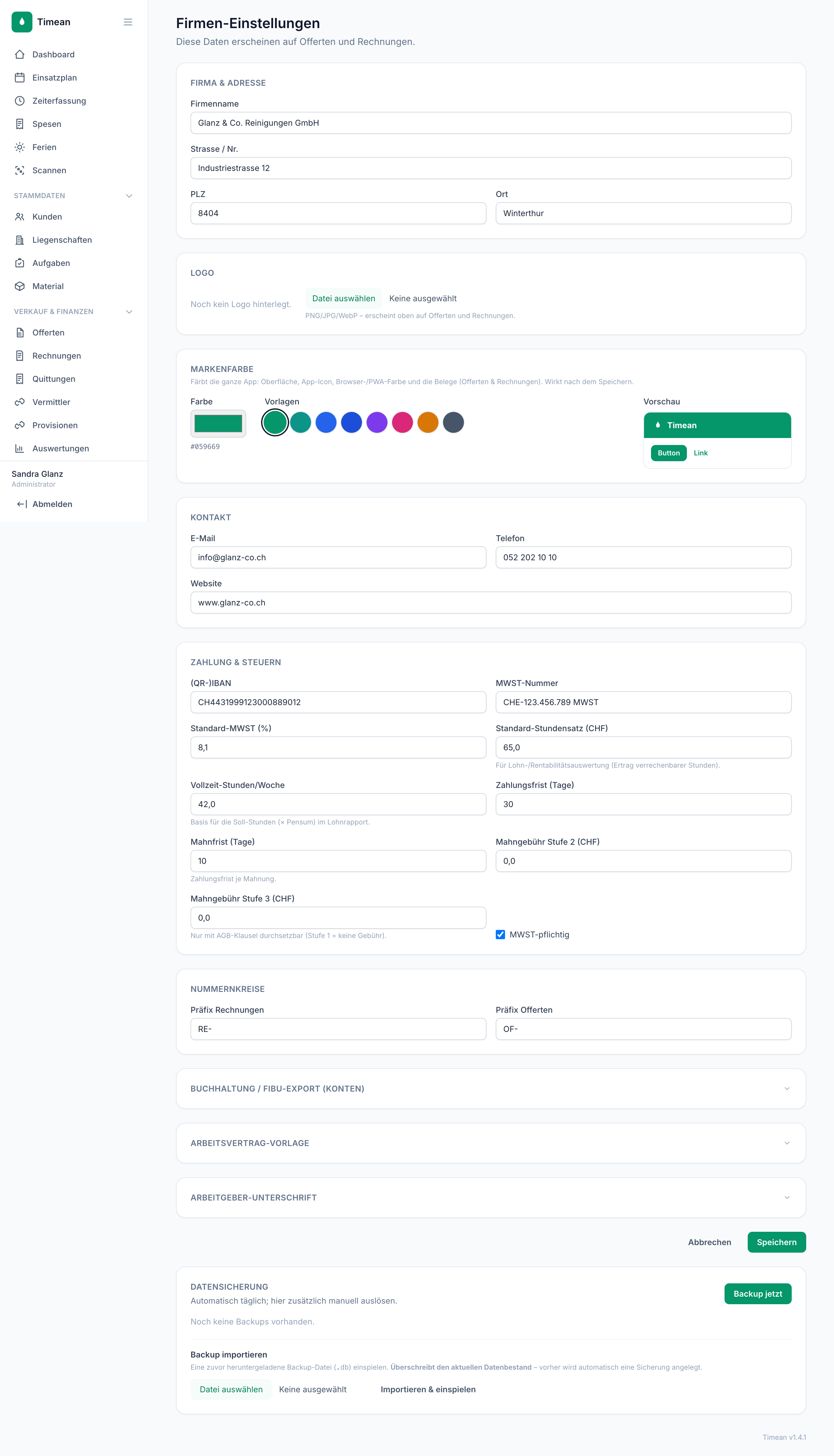Click the Backup jetzt button

[757, 1294]
